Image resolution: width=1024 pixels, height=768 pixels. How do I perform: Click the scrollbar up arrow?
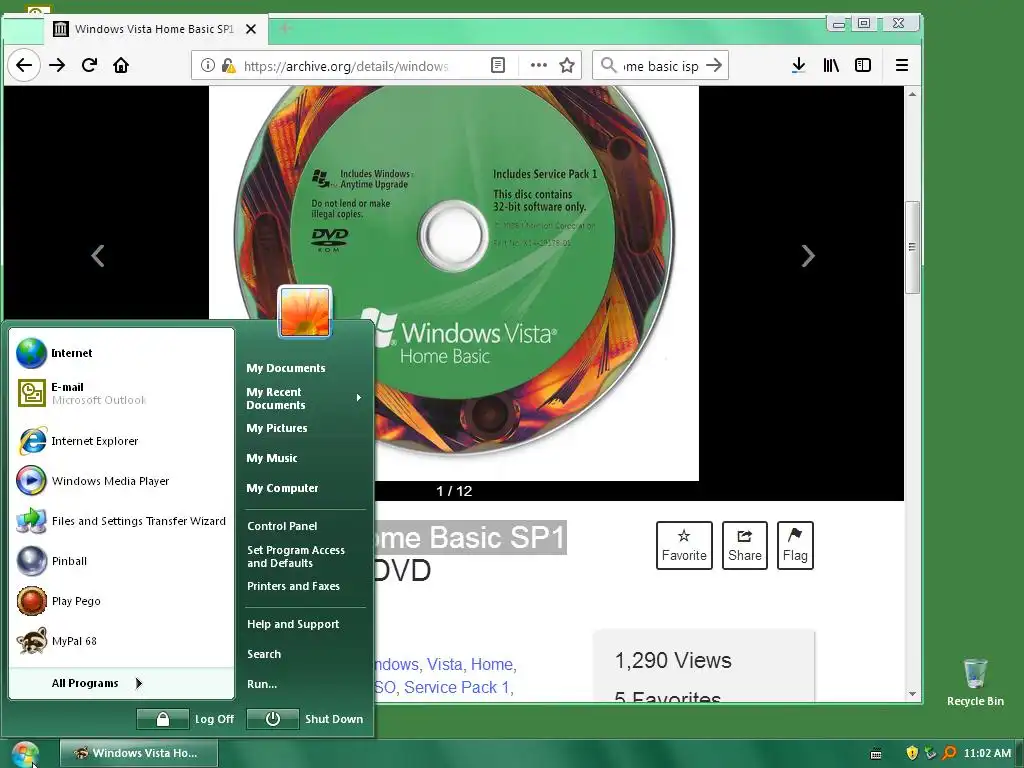[912, 94]
